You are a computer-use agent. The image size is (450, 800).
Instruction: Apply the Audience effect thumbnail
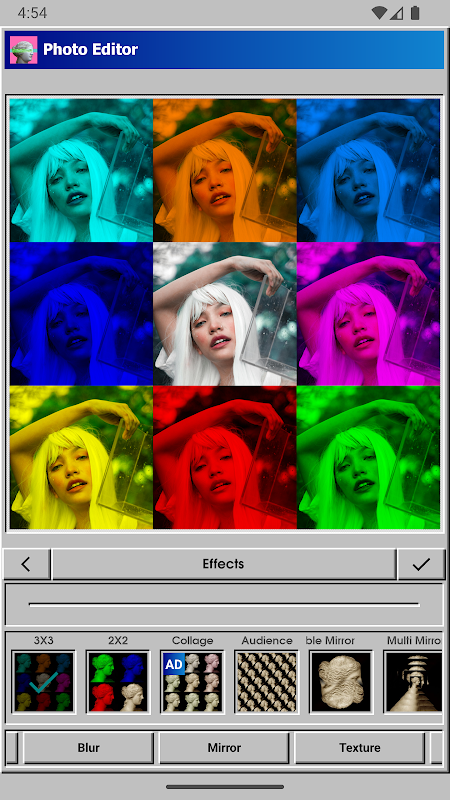coord(267,682)
